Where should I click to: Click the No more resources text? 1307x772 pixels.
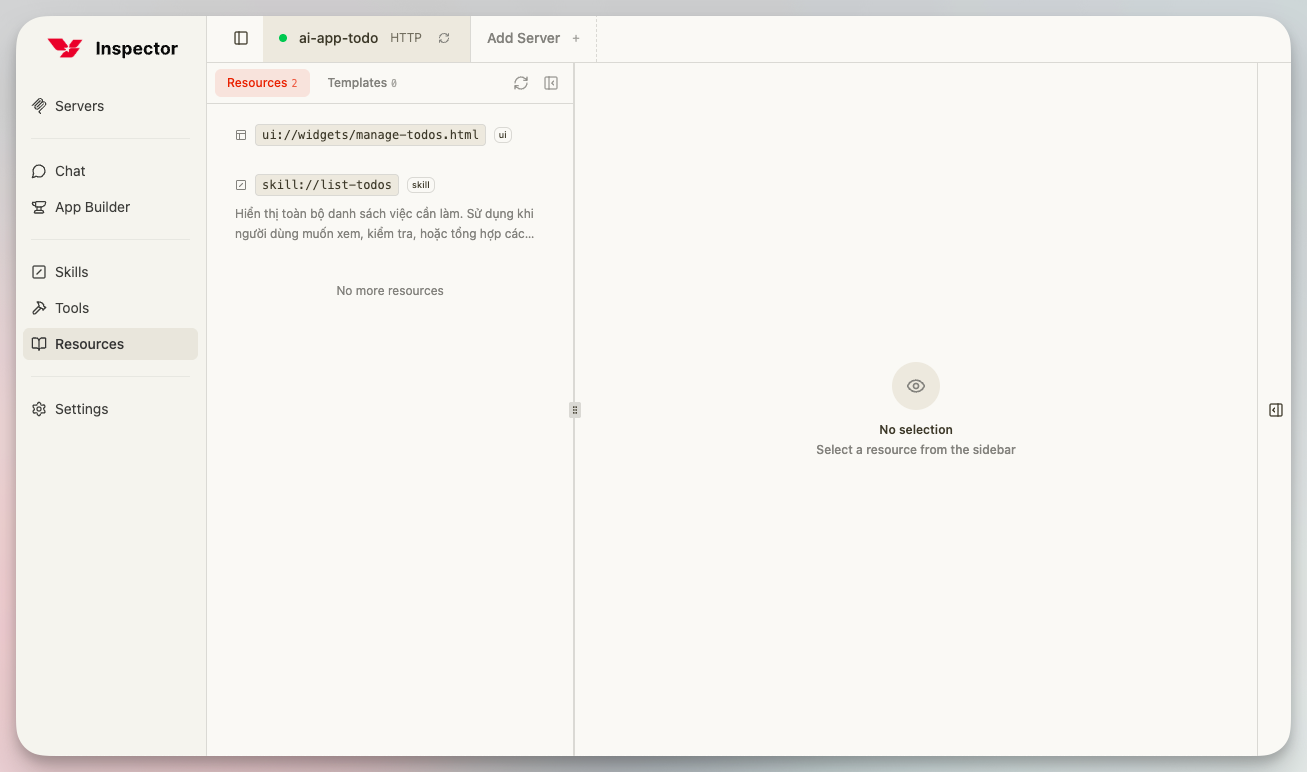coord(390,291)
